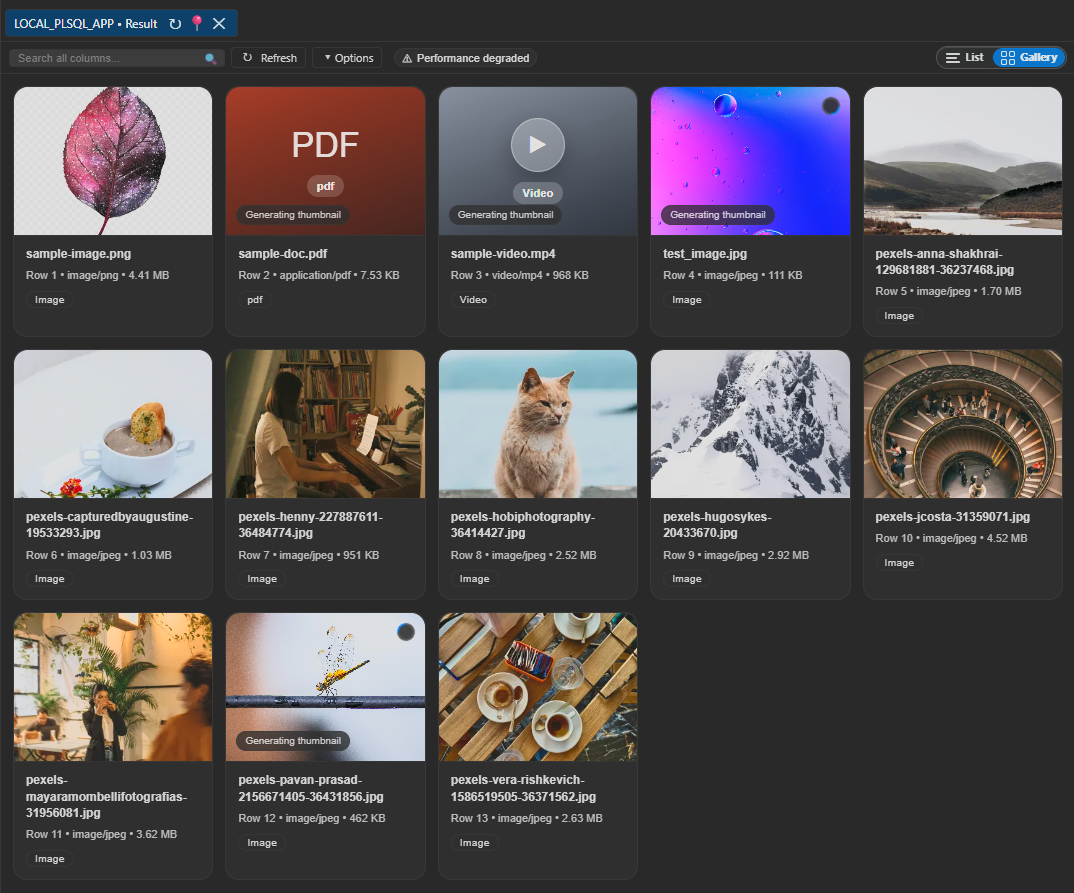
Task: Click the Image tag on Row 10 card
Action: pyautogui.click(x=899, y=563)
